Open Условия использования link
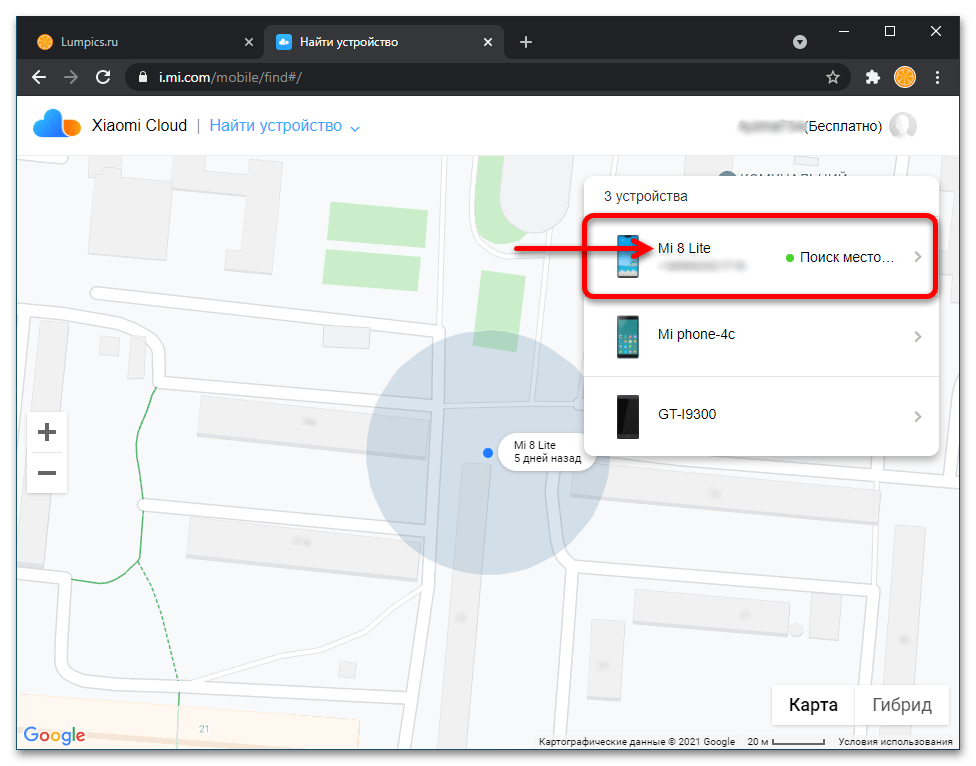 (895, 742)
